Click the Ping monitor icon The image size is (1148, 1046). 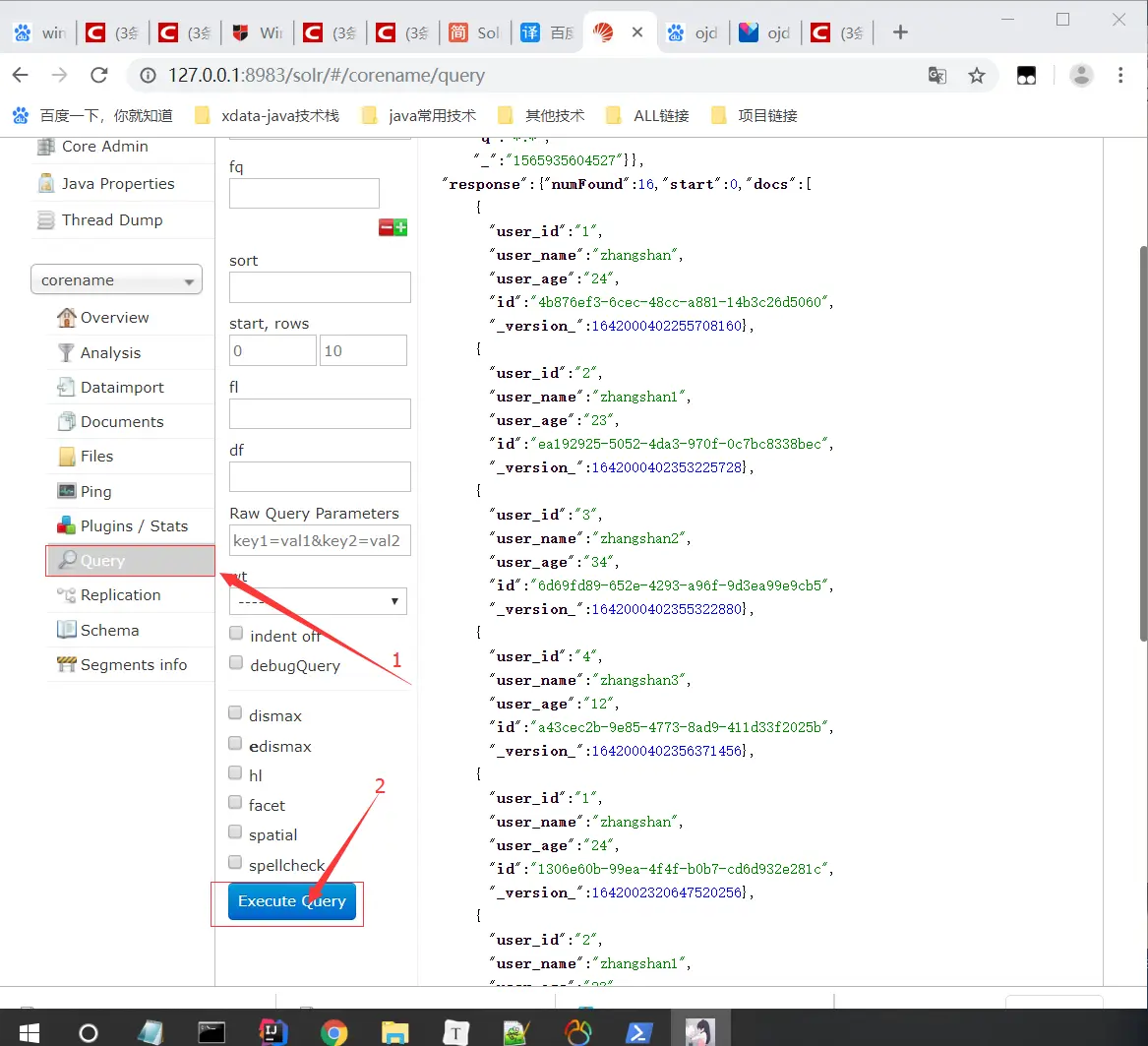click(x=66, y=491)
